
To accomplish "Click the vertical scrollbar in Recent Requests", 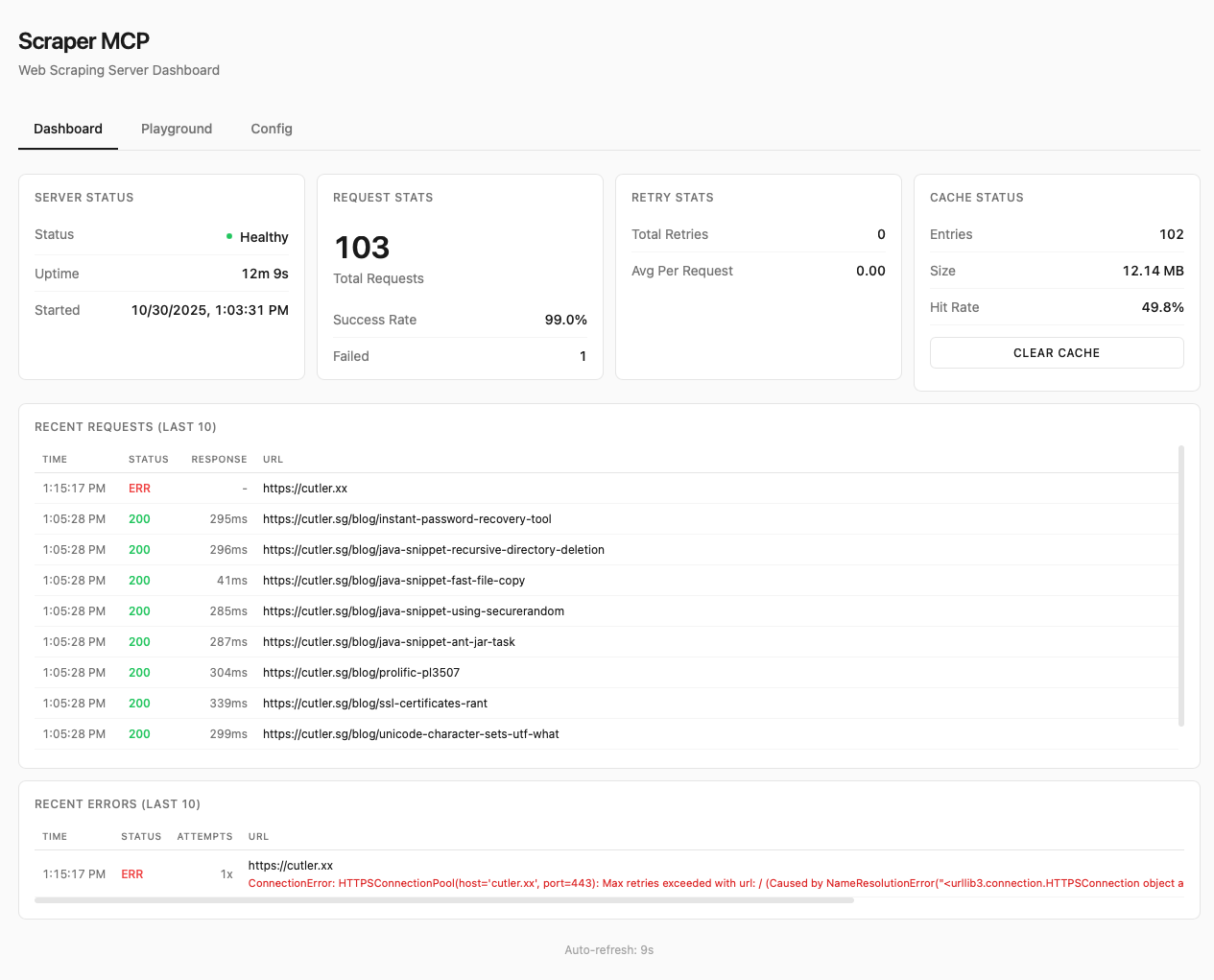I will click(x=1181, y=586).
